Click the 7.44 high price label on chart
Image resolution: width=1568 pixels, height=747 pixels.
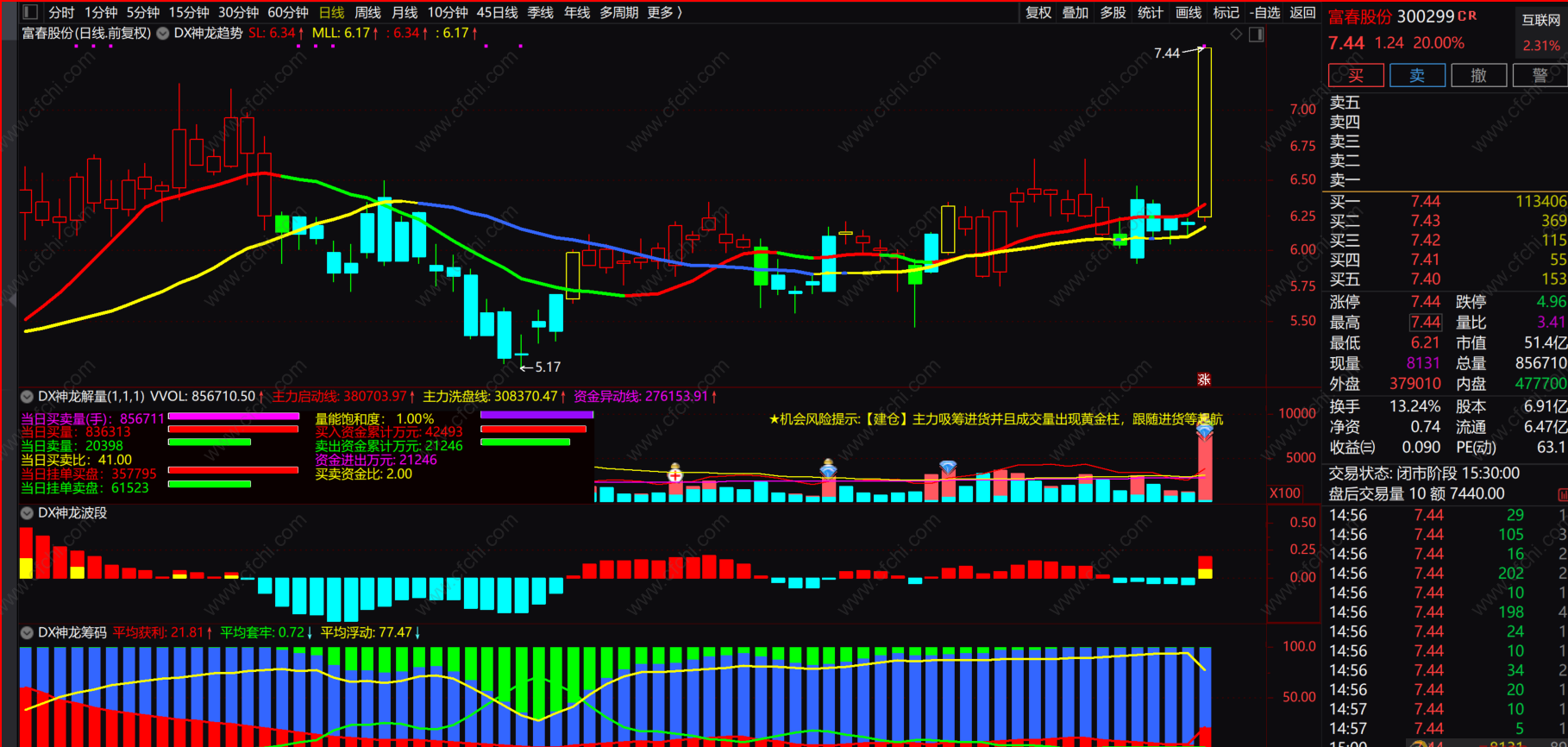pyautogui.click(x=1167, y=53)
